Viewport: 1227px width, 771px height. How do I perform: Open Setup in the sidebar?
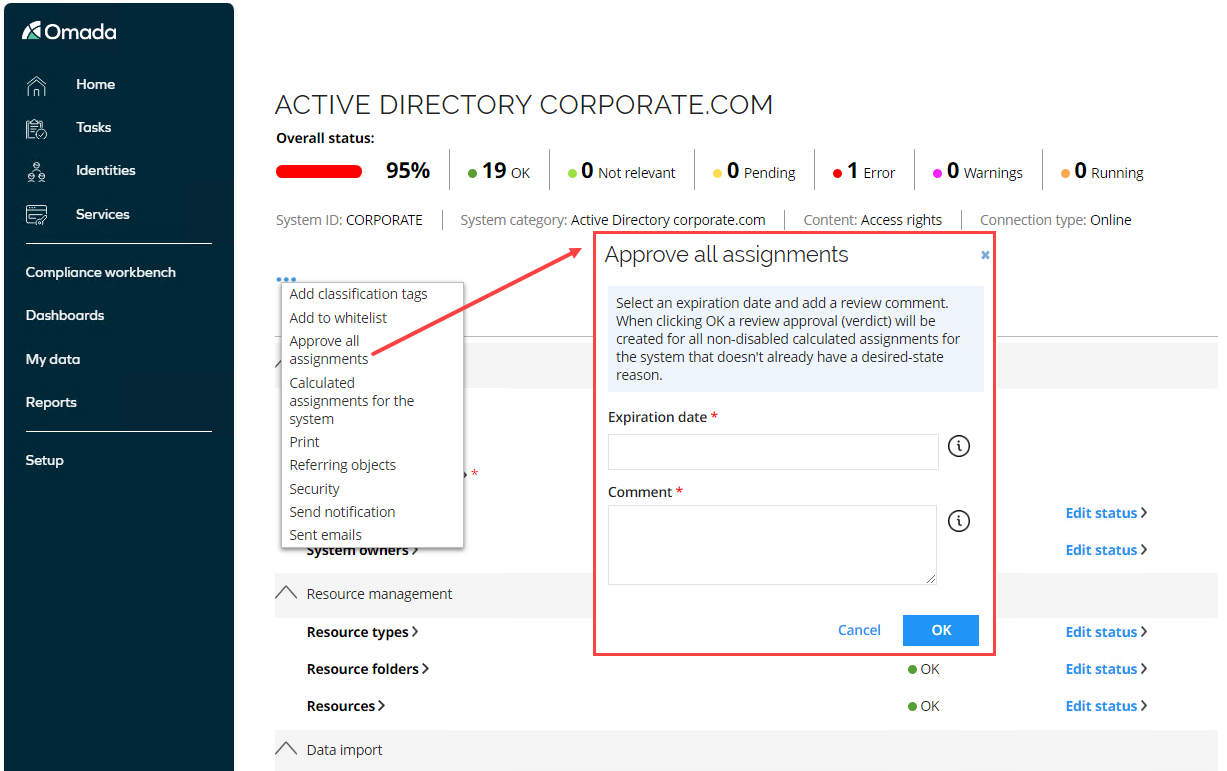(44, 460)
